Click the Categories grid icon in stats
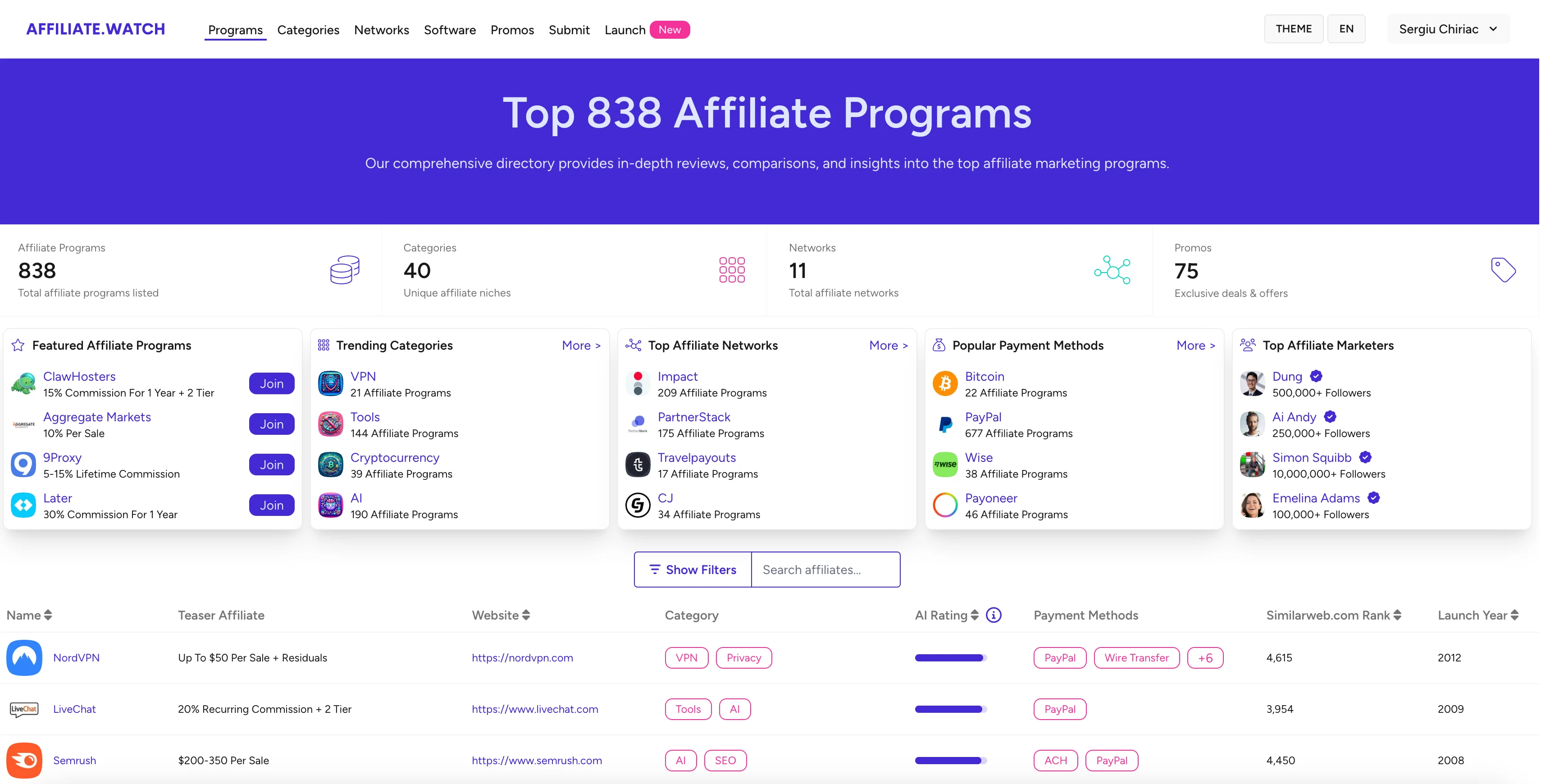The width and height of the screenshot is (1541, 784). click(732, 270)
